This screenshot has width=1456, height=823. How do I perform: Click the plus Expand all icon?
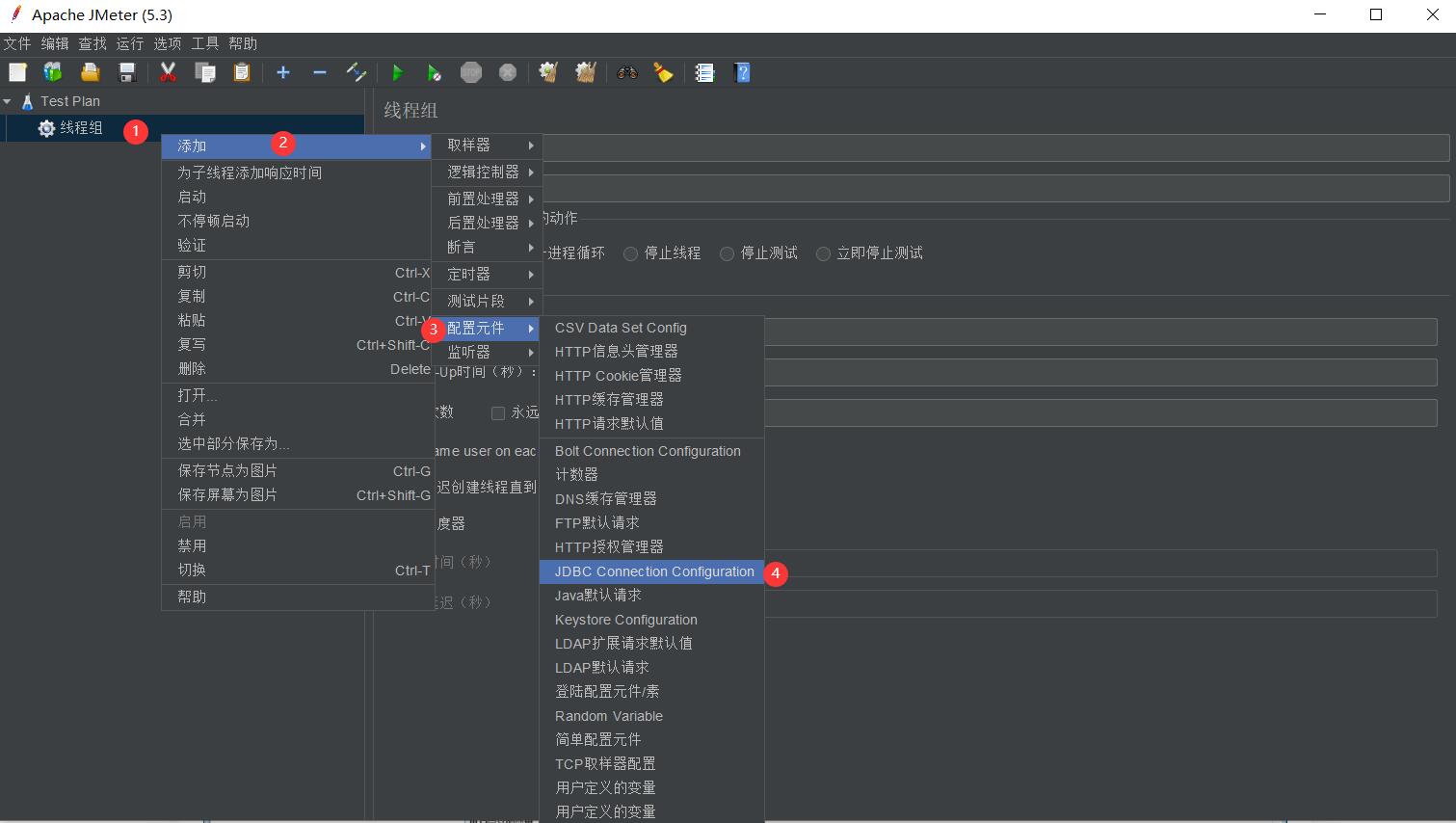tap(283, 72)
